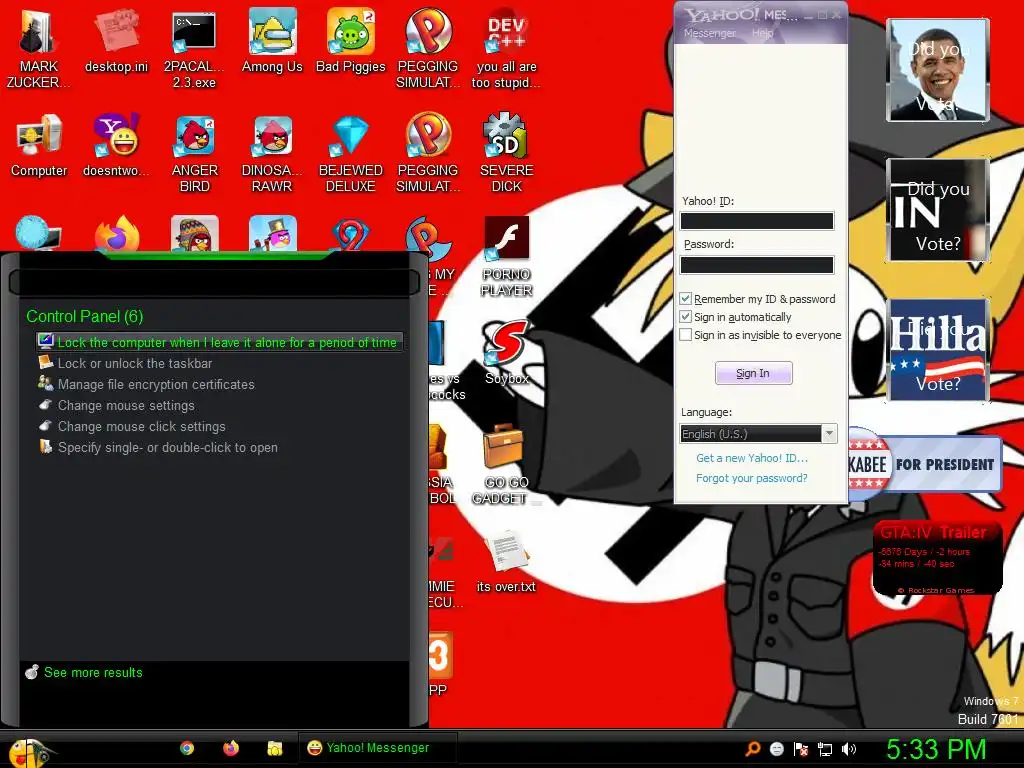Choose Lock or unlock the taskbar result

point(135,363)
